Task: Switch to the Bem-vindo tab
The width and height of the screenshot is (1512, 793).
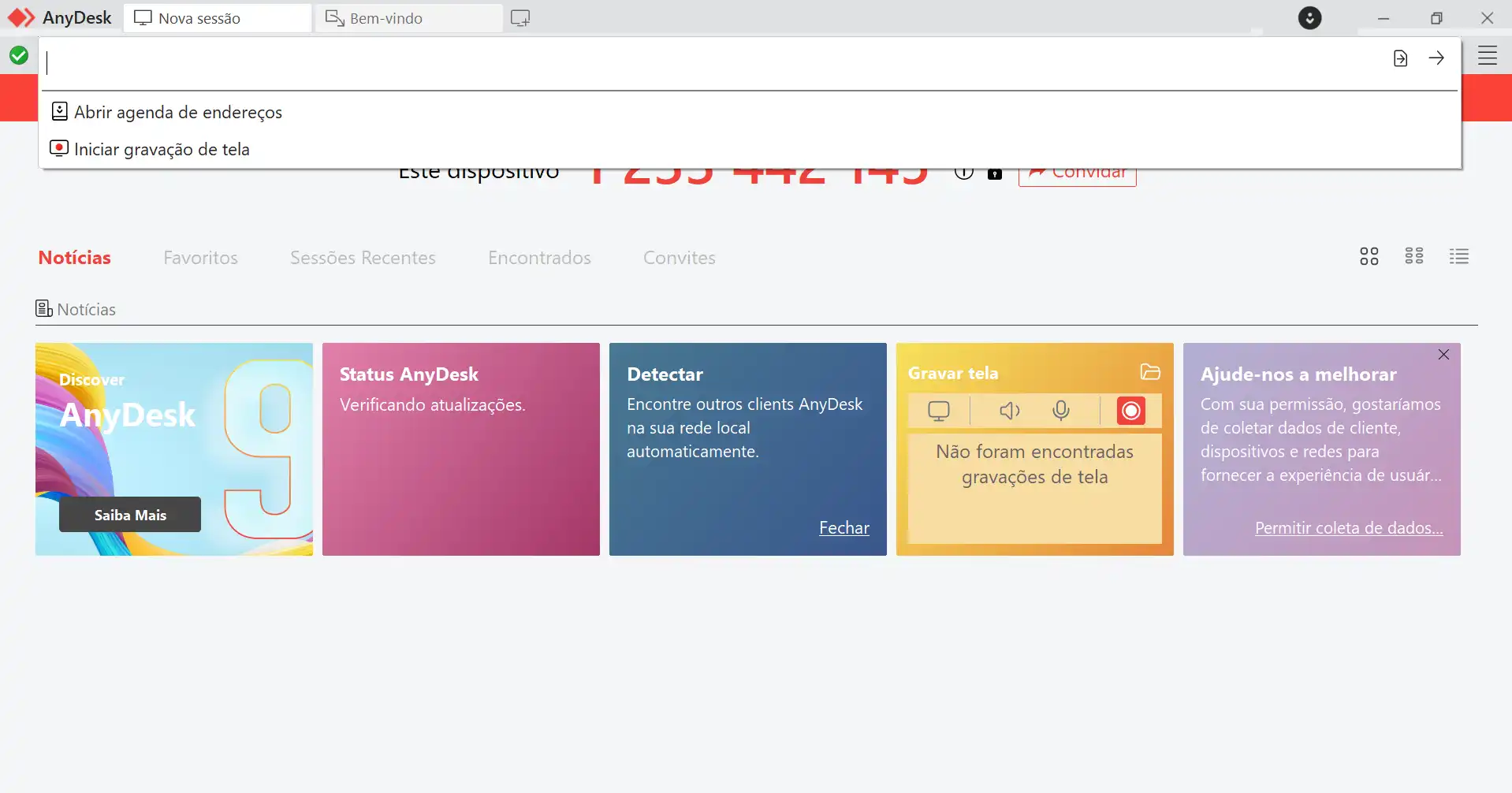Action: pyautogui.click(x=409, y=18)
